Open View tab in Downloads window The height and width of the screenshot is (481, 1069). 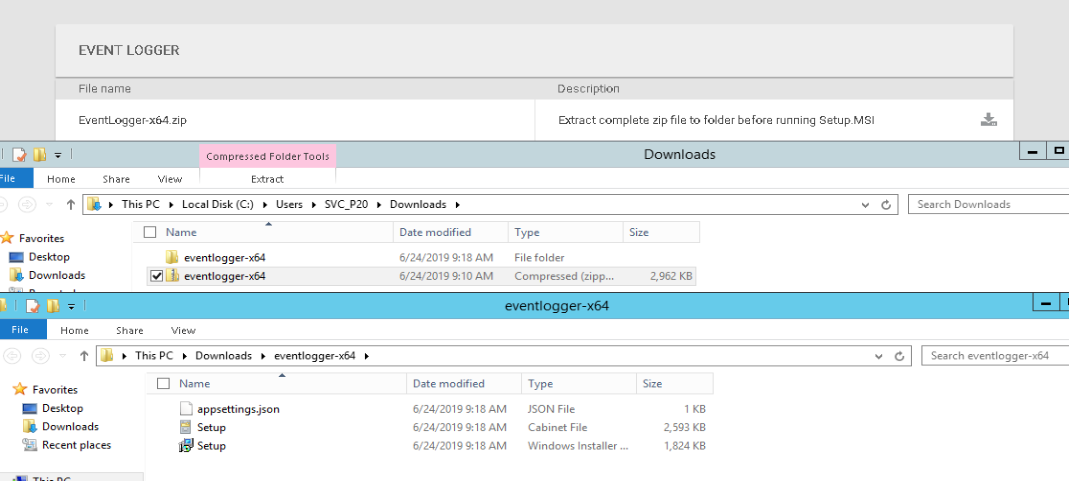[170, 179]
